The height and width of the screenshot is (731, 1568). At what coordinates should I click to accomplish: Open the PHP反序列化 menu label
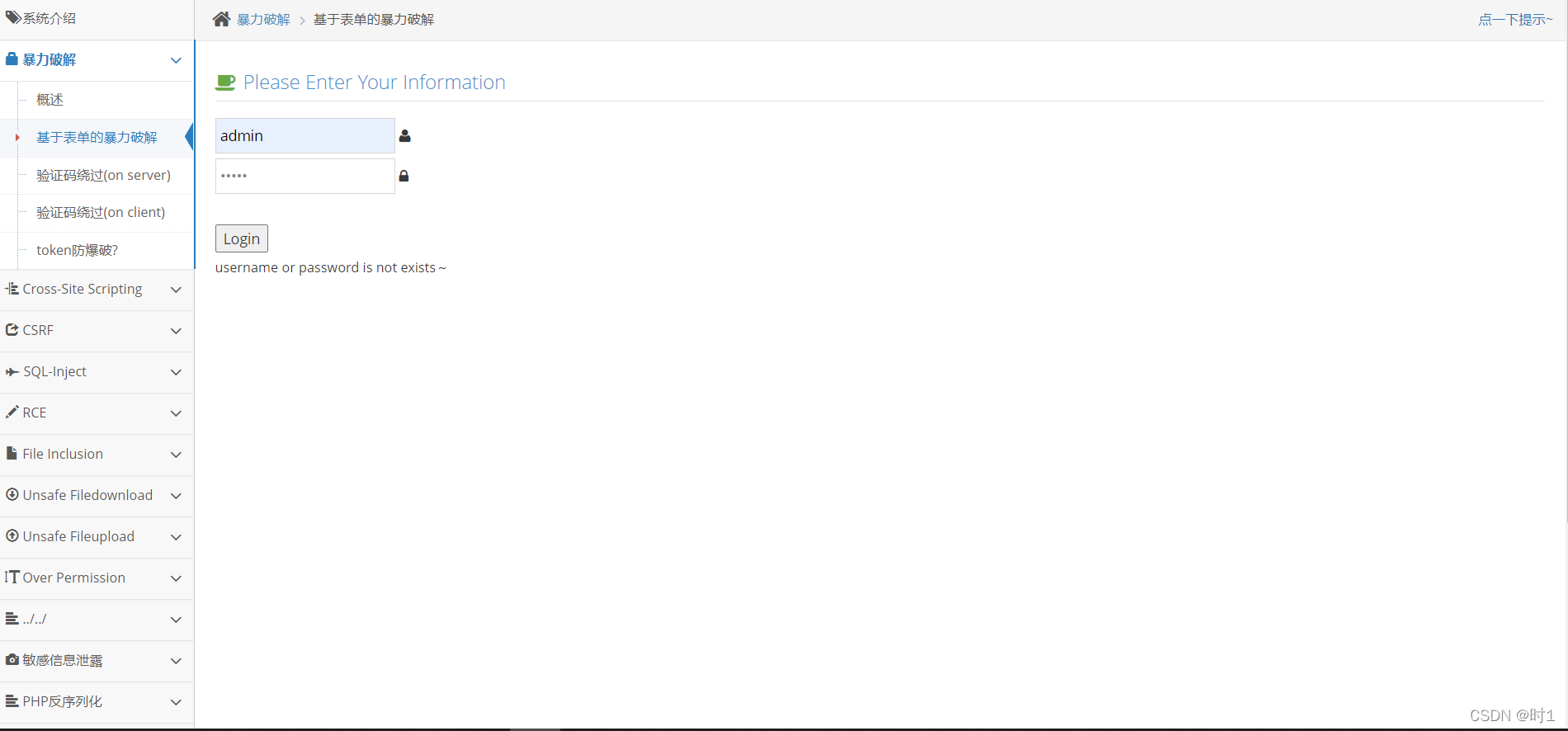pos(63,701)
